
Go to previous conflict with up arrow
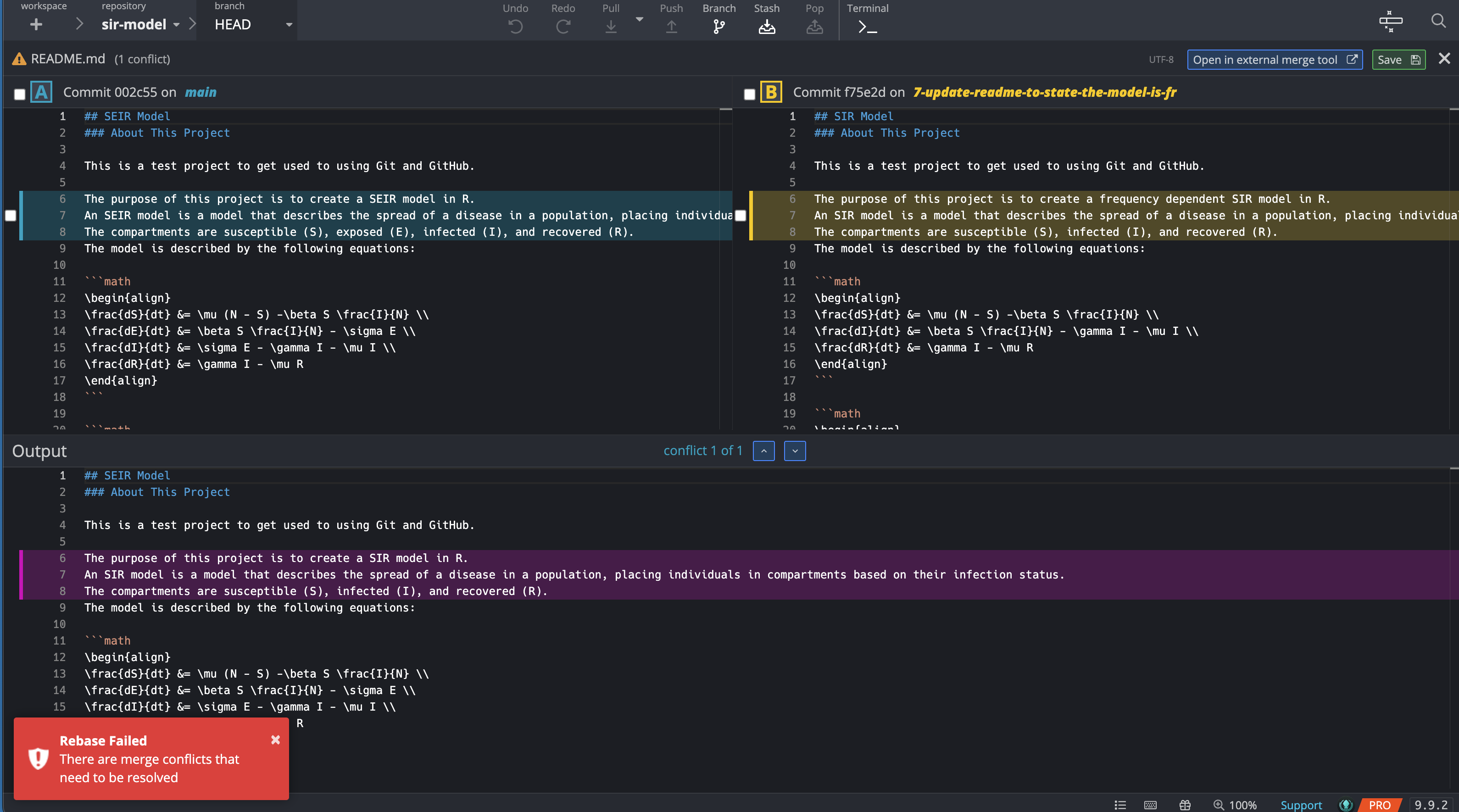click(x=763, y=451)
